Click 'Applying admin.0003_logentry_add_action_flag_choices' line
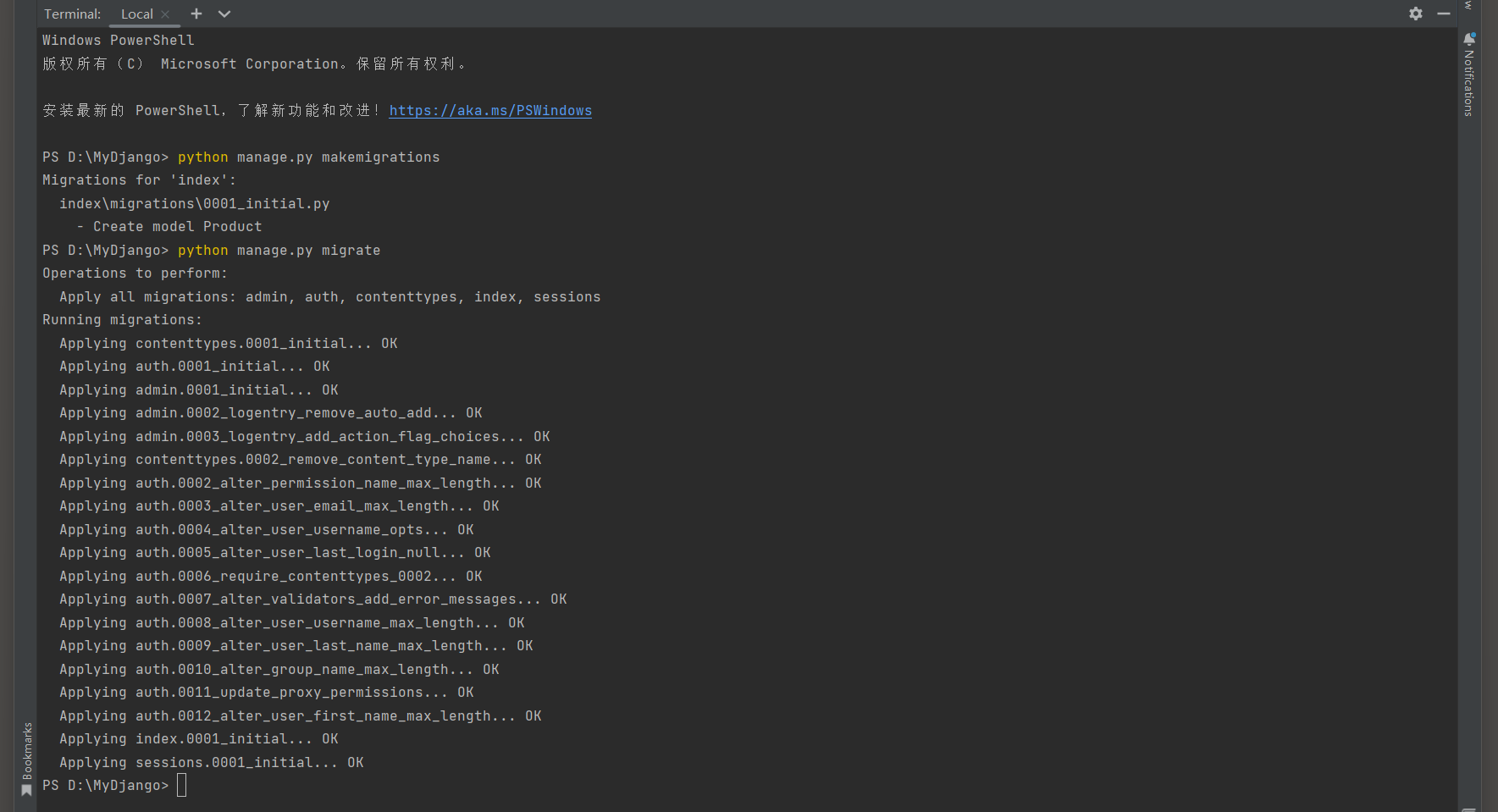Image resolution: width=1498 pixels, height=812 pixels. point(305,437)
